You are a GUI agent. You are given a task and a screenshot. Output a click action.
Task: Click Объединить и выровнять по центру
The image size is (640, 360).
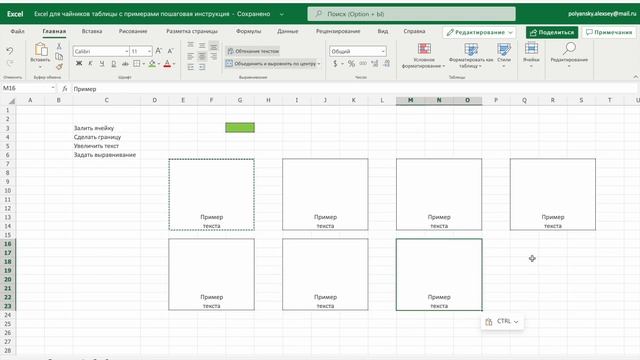click(x=271, y=64)
